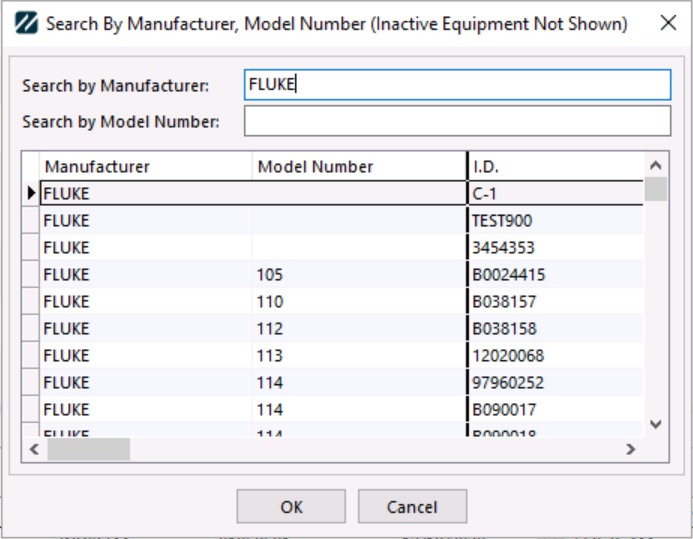The image size is (693, 539).
Task: Click the Search by Manufacturer field
Action: [x=457, y=85]
